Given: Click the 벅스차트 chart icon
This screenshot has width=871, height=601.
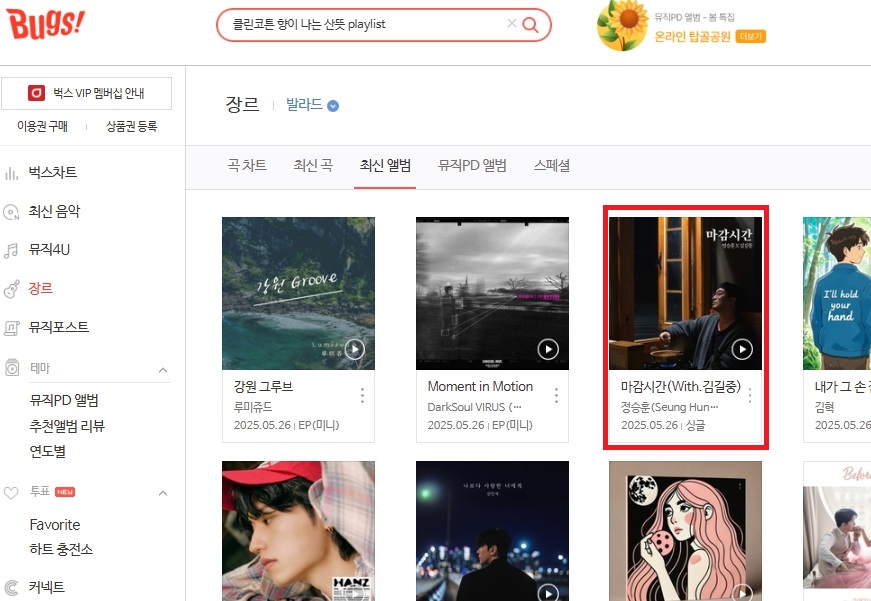Looking at the screenshot, I should tap(11, 173).
